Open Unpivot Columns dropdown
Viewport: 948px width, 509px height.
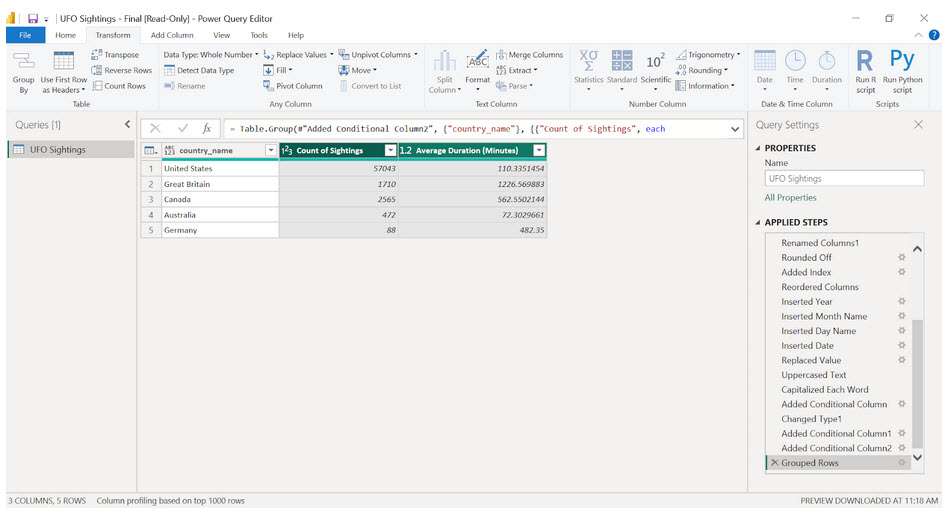pyautogui.click(x=415, y=54)
